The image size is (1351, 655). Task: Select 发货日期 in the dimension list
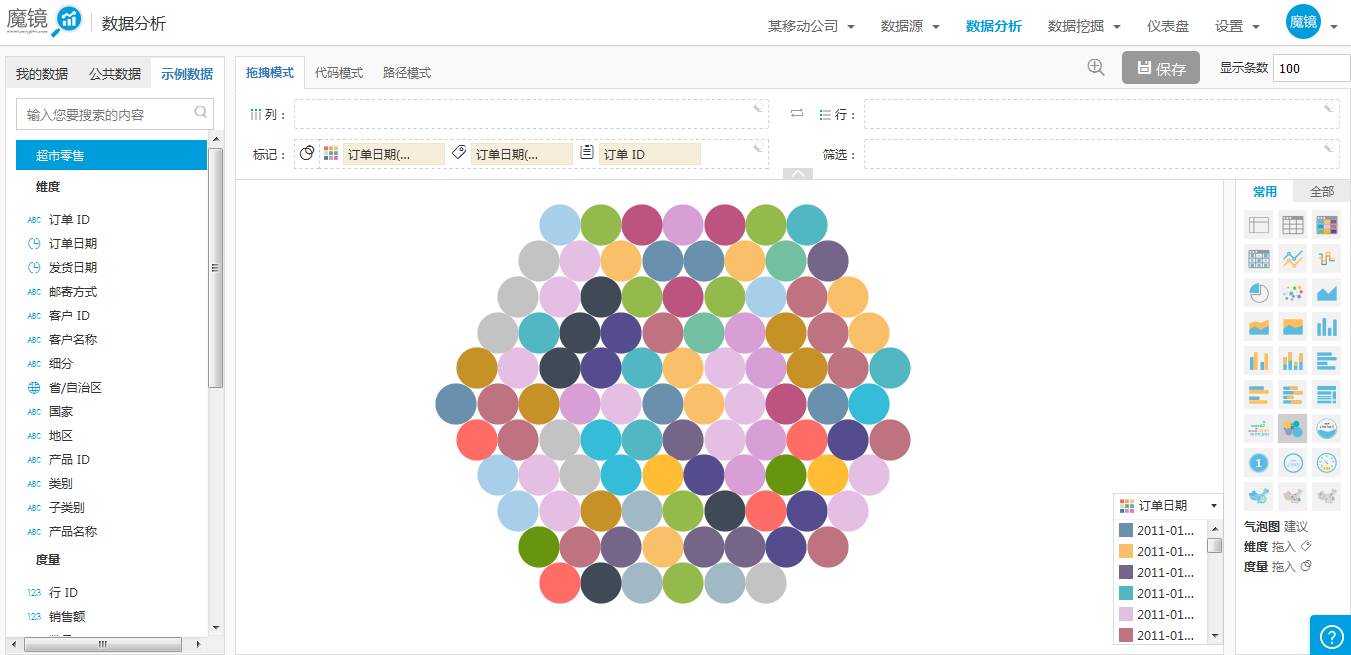click(x=73, y=268)
